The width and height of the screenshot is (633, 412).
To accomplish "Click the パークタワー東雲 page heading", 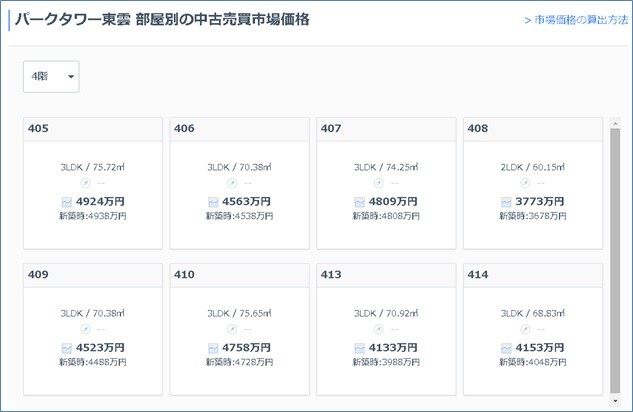I will [162, 20].
